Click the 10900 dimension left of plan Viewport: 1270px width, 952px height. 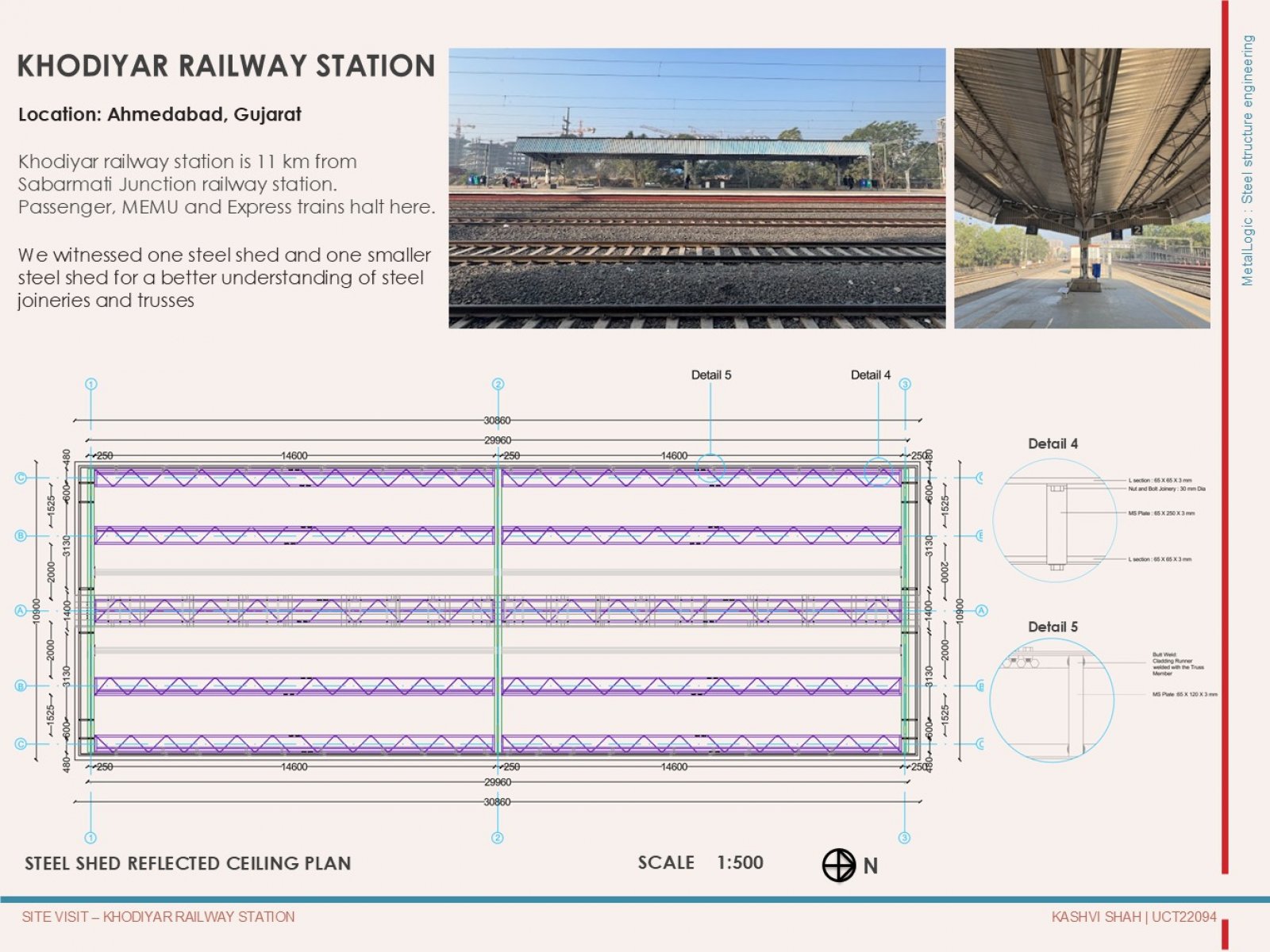tap(36, 611)
